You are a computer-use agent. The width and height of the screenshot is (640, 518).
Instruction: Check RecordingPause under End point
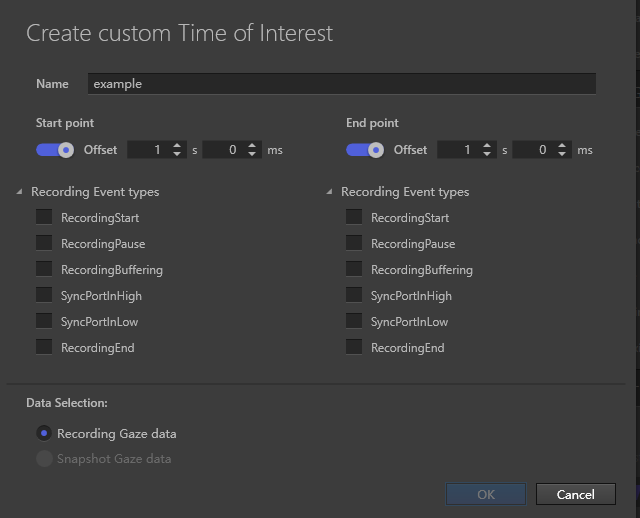[x=354, y=243]
